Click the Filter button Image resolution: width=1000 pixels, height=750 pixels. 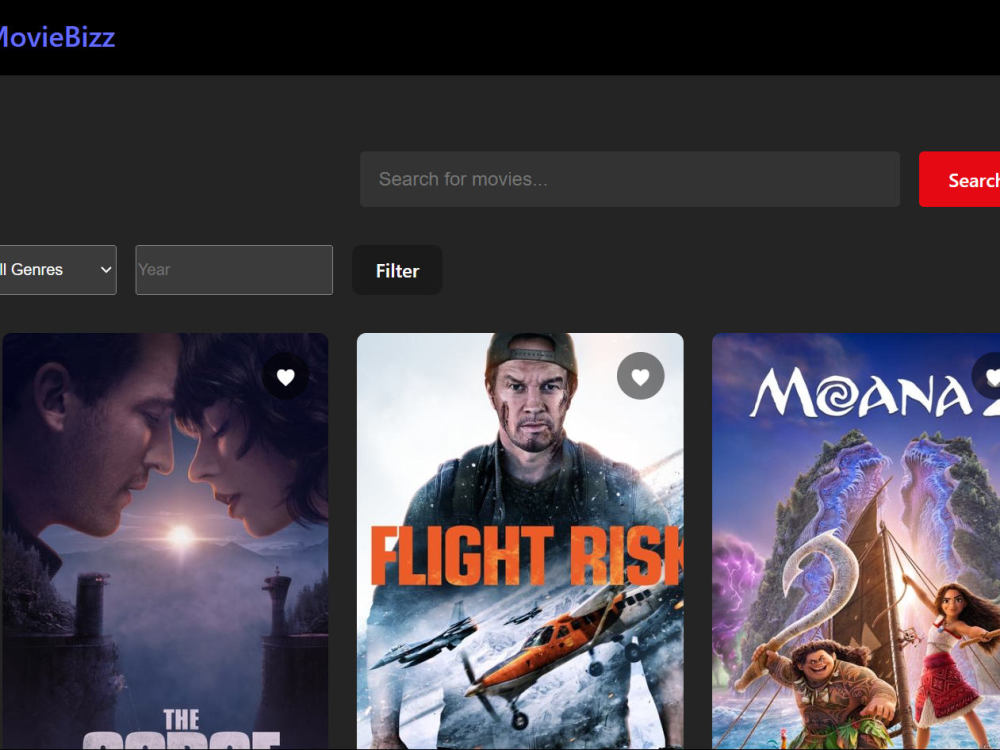[x=397, y=270]
